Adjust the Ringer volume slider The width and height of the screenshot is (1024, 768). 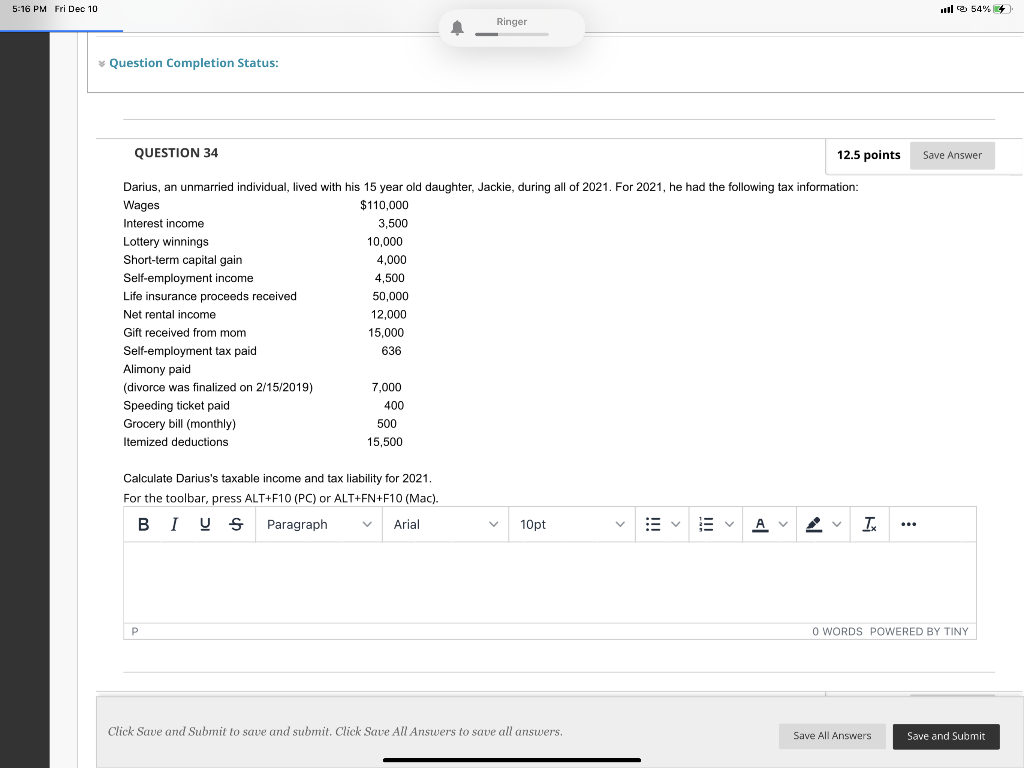coord(512,35)
